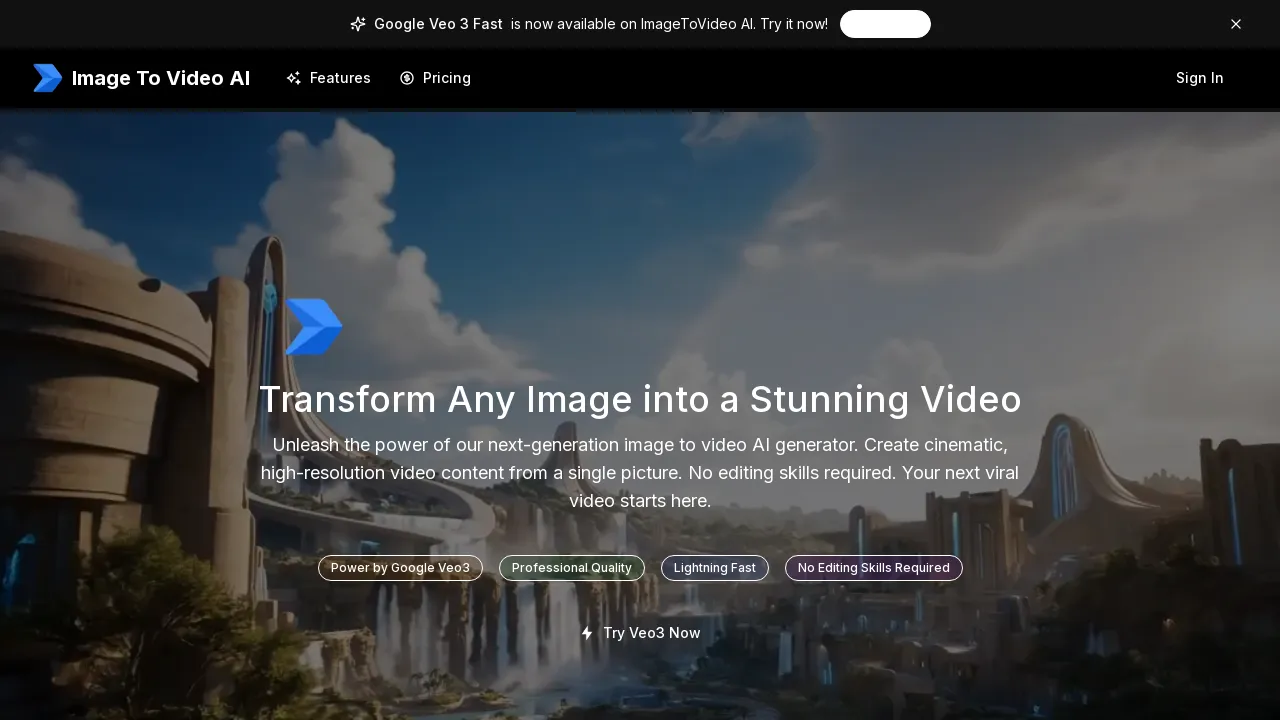The image size is (1280, 720).
Task: Click the large blue arrow hero logo
Action: tap(313, 326)
